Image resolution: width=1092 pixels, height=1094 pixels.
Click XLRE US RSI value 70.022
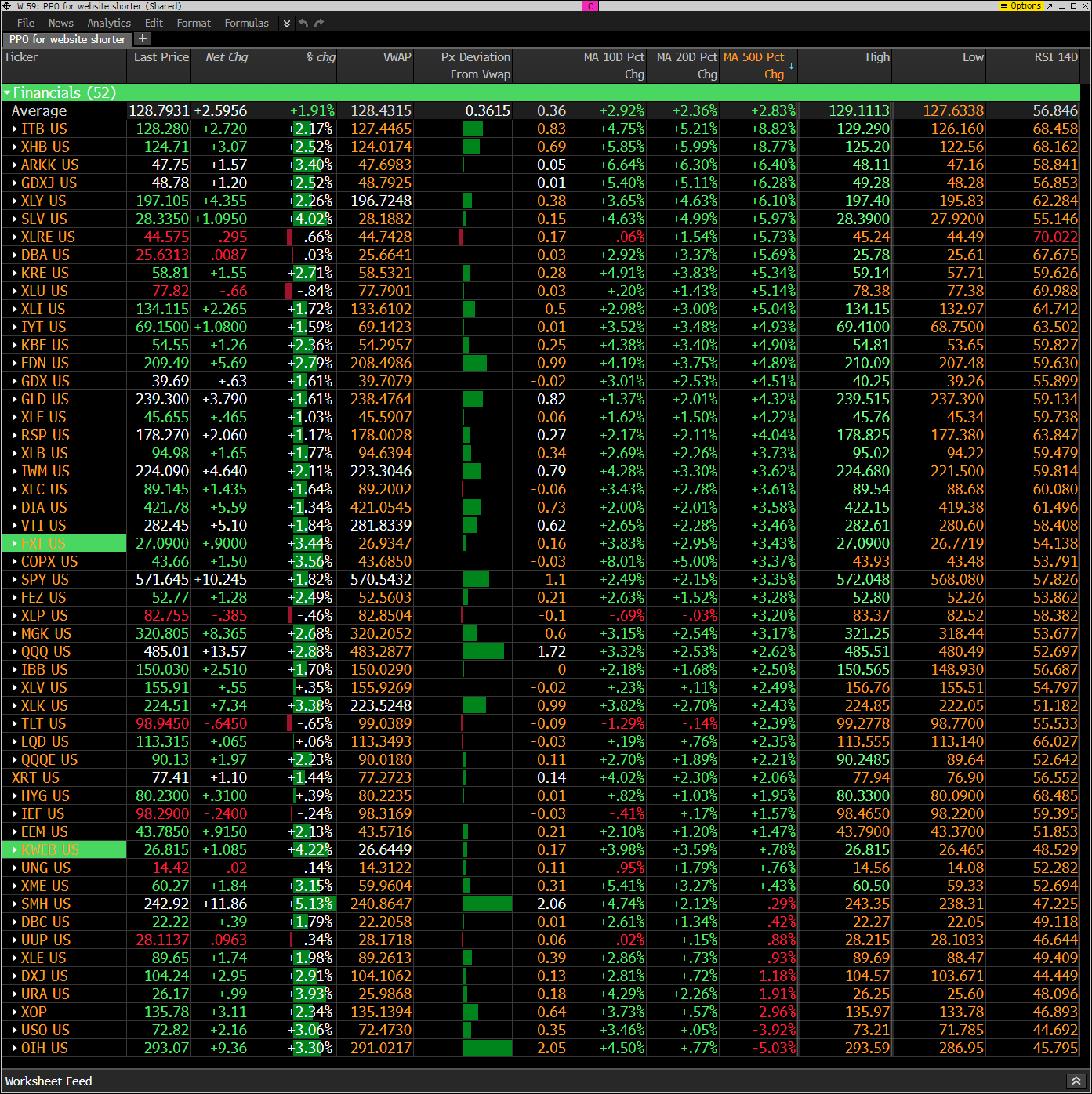[1055, 237]
